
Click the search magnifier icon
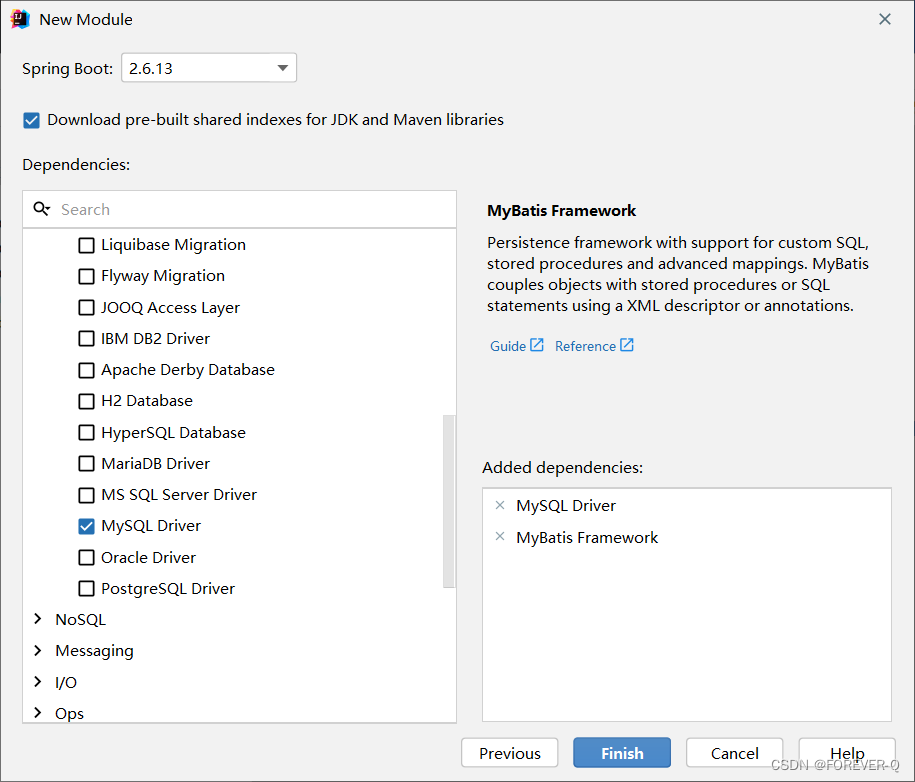[x=41, y=209]
